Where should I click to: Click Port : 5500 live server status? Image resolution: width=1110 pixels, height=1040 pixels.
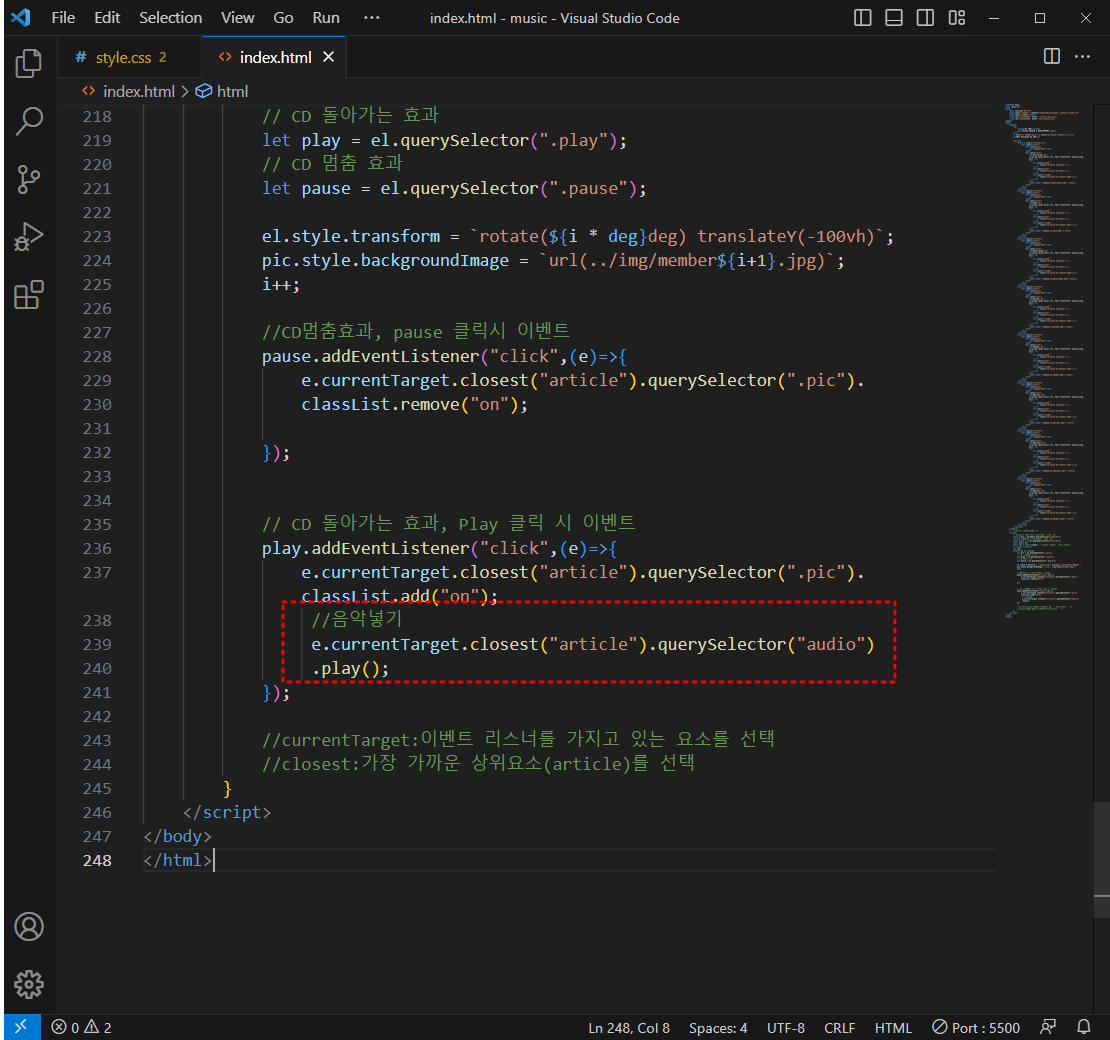coord(975,1027)
